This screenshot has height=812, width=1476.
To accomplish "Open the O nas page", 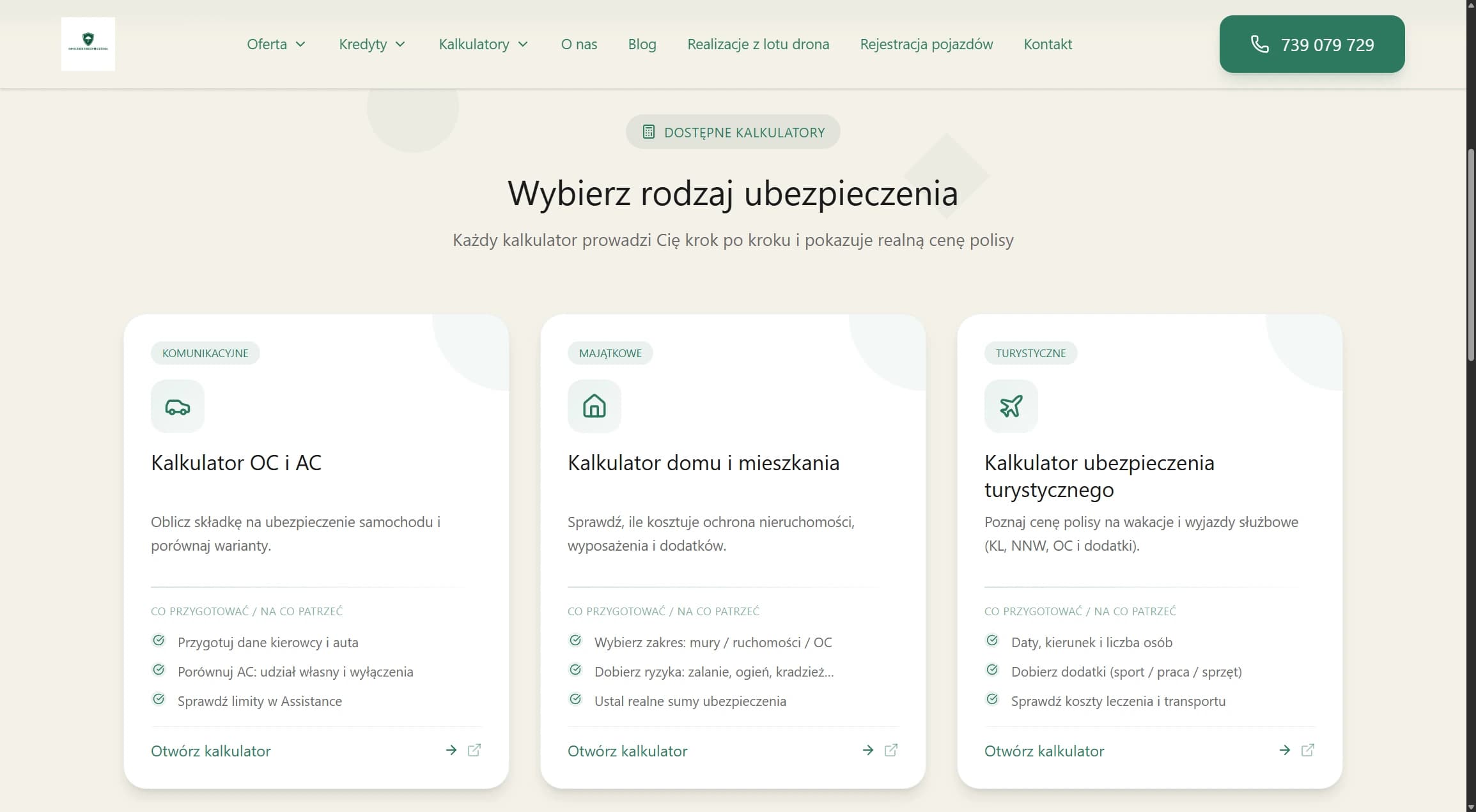I will pos(579,44).
